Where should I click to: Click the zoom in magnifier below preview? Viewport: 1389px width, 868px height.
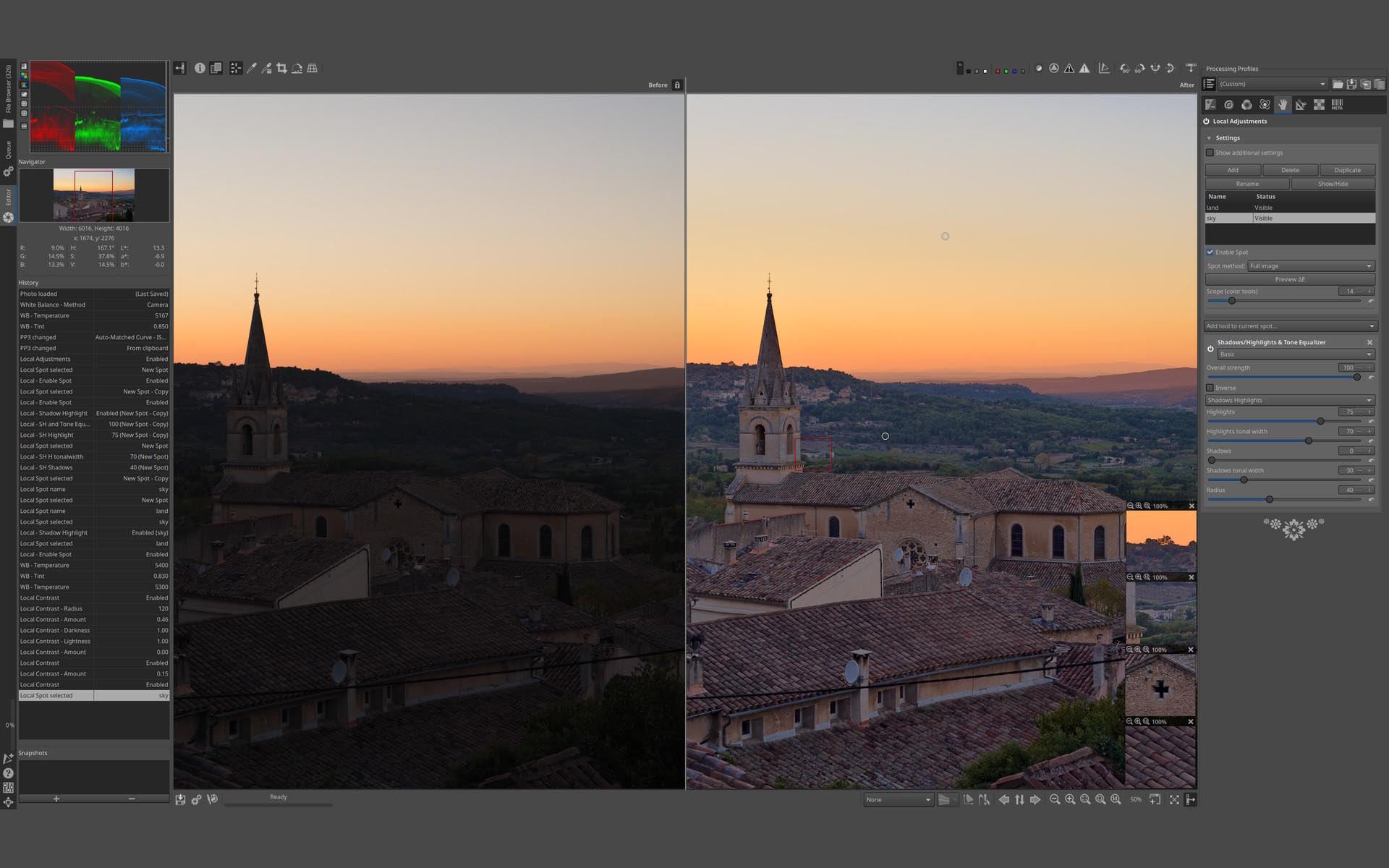[x=1070, y=799]
